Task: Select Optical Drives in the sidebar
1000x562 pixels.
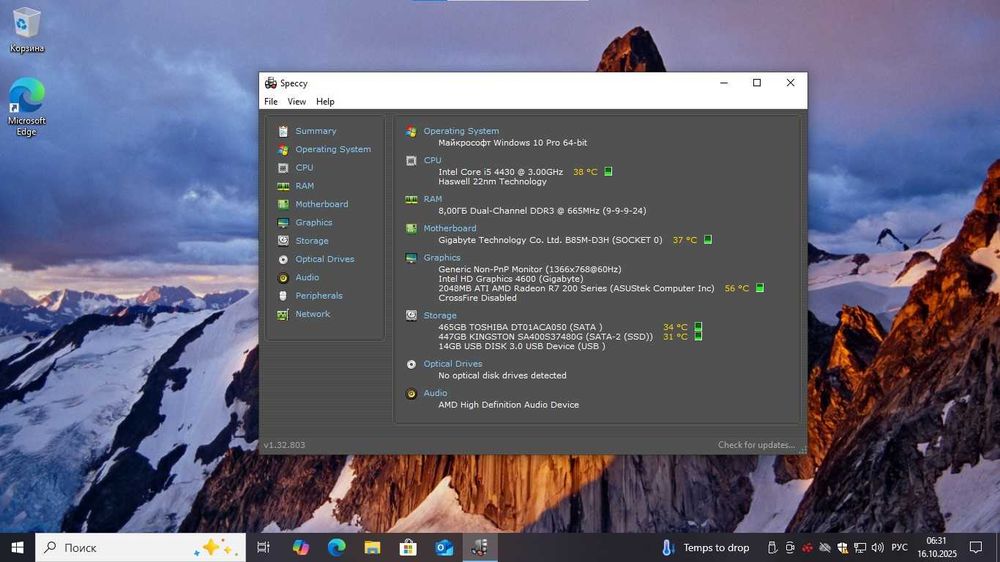Action: tap(325, 259)
